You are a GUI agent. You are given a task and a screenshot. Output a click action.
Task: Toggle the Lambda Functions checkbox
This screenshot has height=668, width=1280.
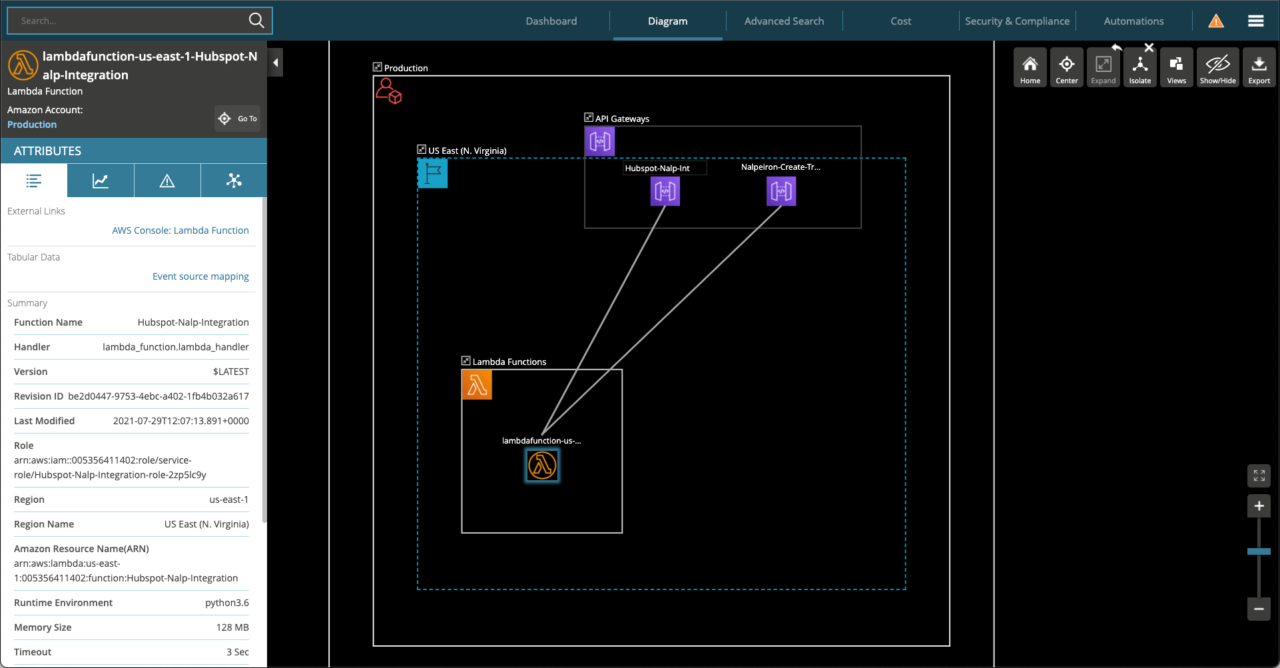click(466, 361)
